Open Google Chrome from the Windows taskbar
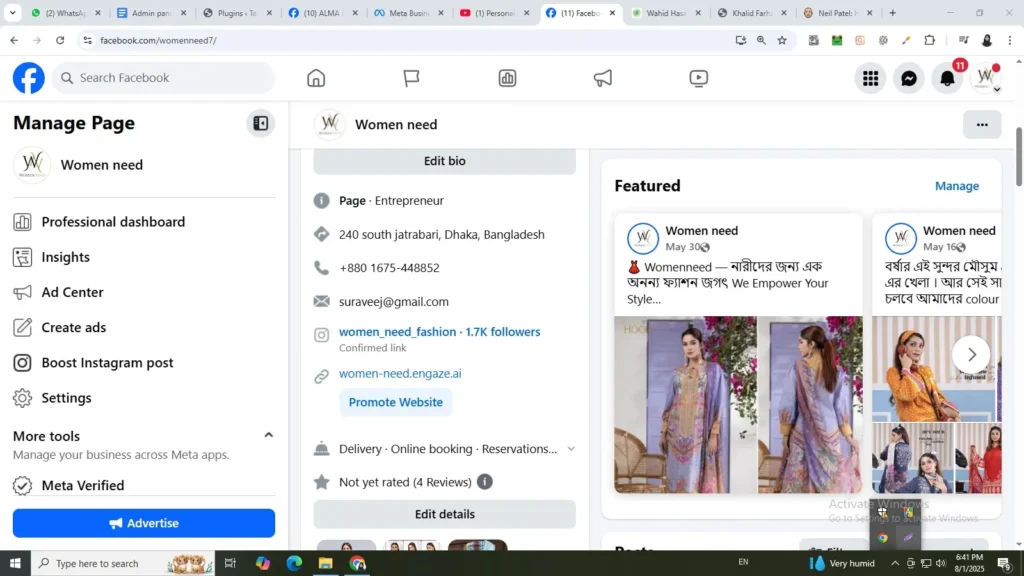This screenshot has width=1024, height=576. [359, 563]
